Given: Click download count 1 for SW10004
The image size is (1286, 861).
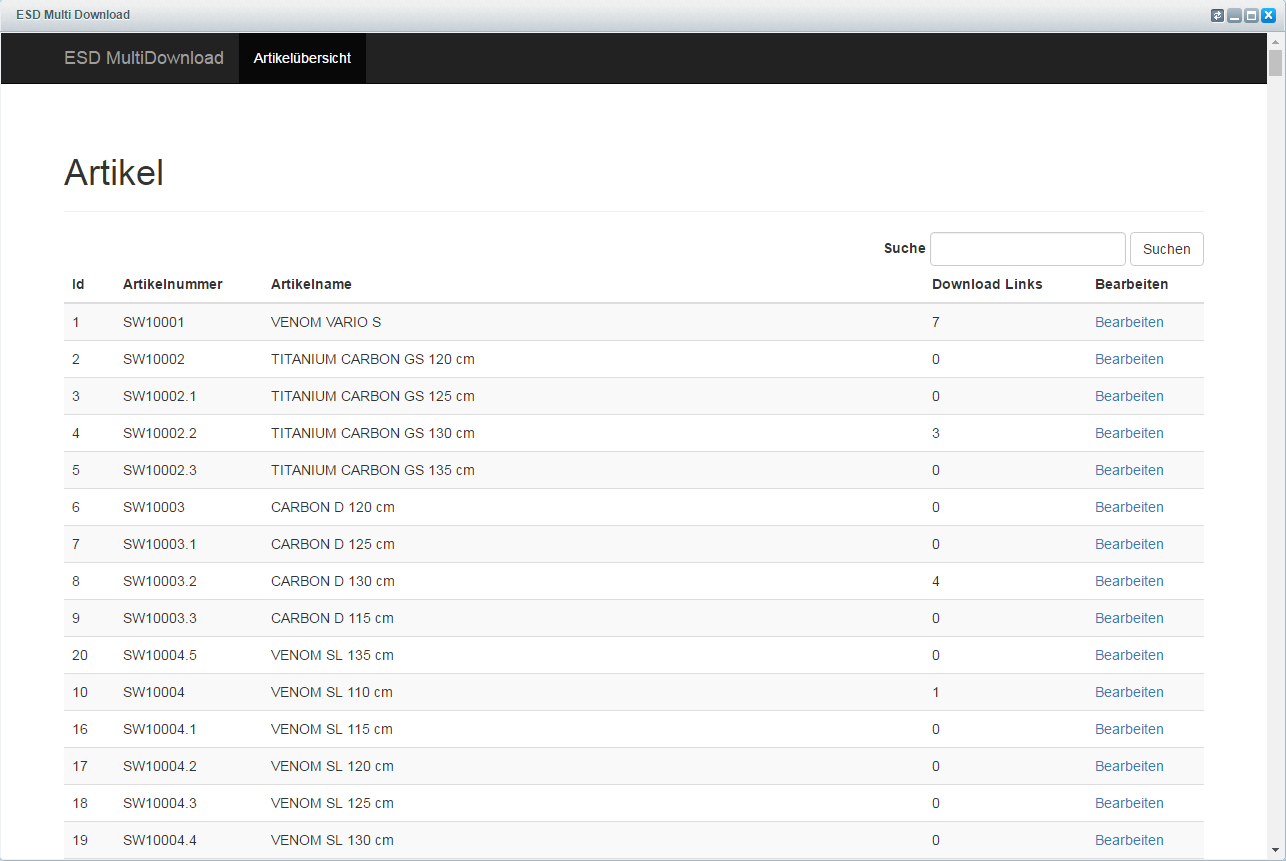Looking at the screenshot, I should click(936, 692).
